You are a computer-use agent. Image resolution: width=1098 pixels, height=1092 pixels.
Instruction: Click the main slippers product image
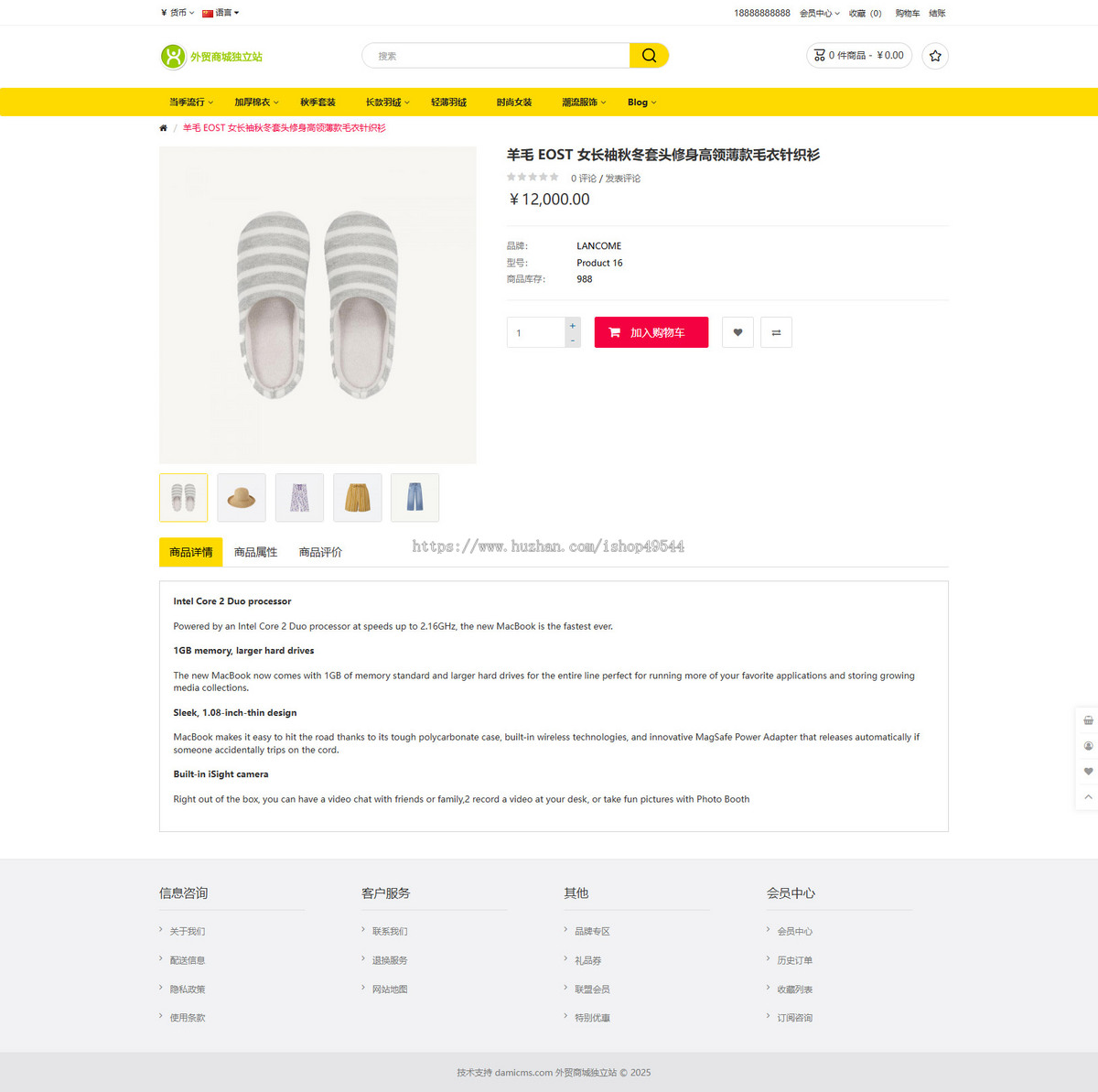pyautogui.click(x=318, y=305)
